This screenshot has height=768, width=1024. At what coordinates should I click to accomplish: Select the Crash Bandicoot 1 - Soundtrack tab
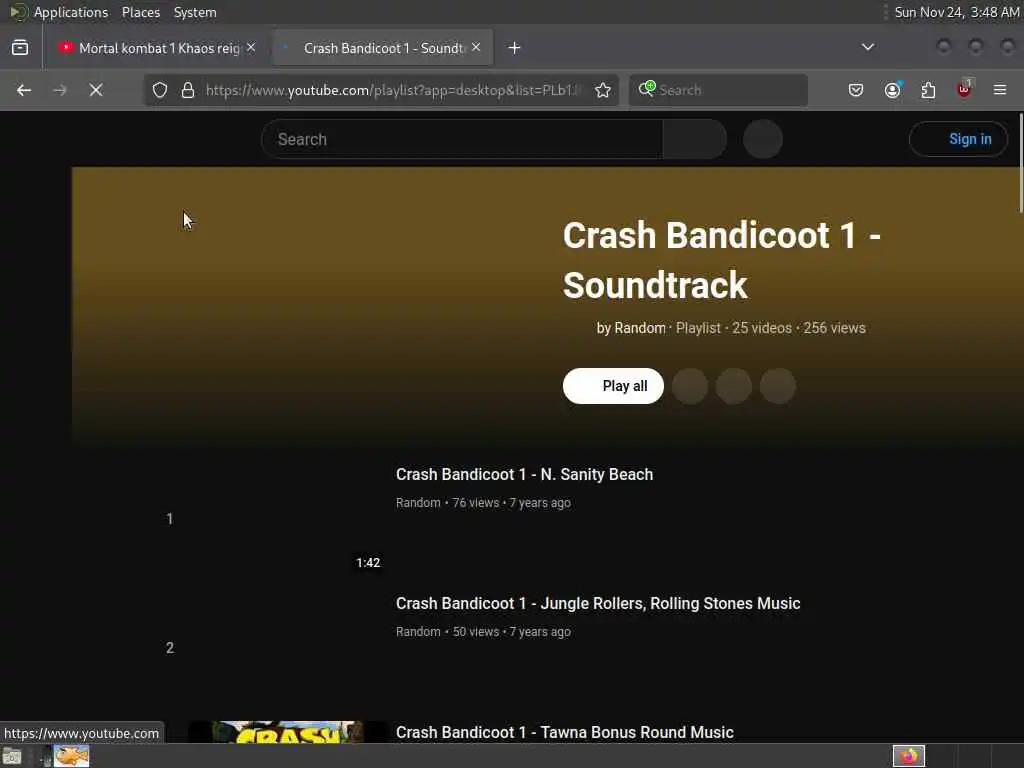[x=383, y=48]
